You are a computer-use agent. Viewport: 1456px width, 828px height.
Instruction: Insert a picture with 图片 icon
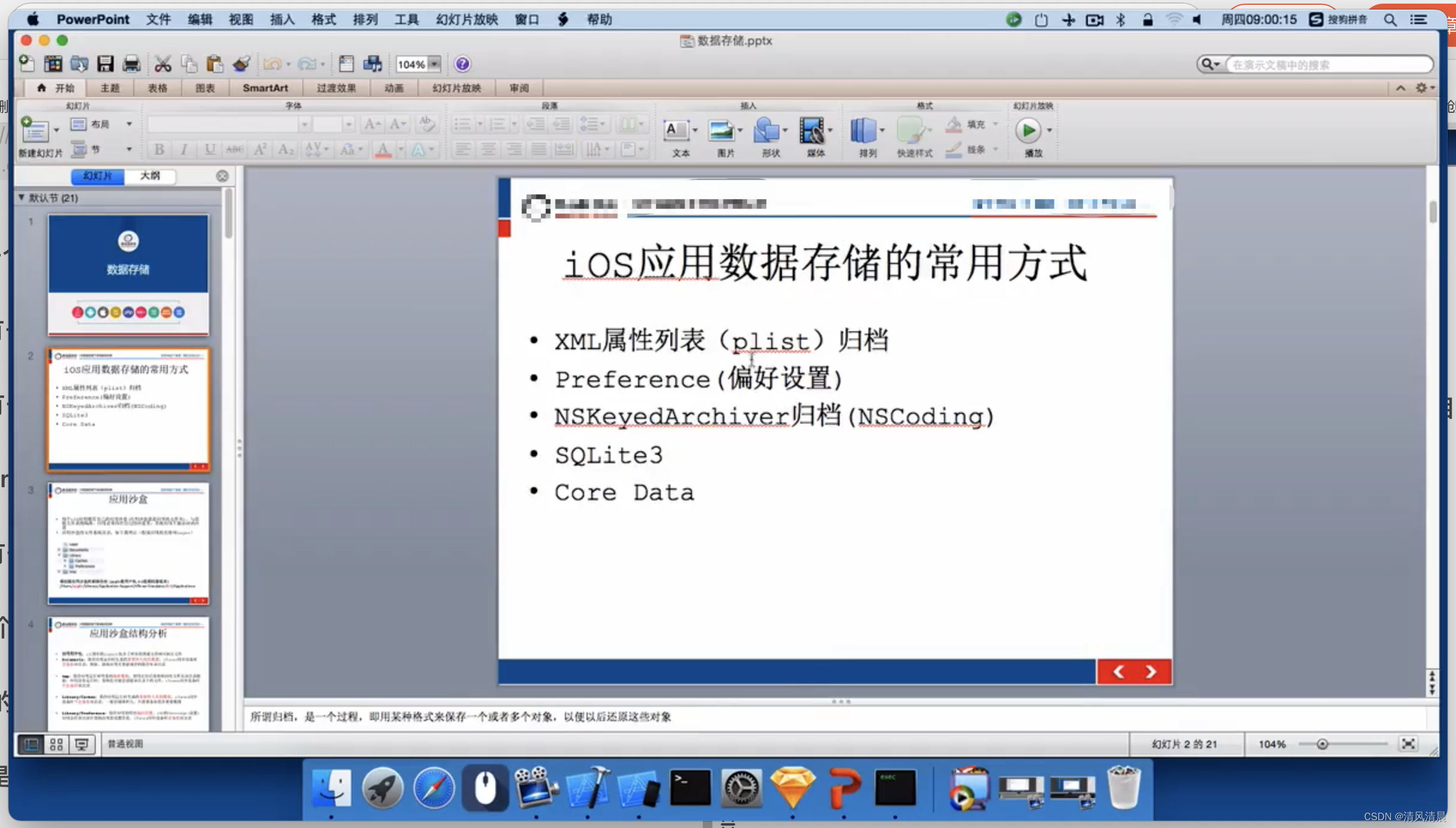click(x=721, y=130)
